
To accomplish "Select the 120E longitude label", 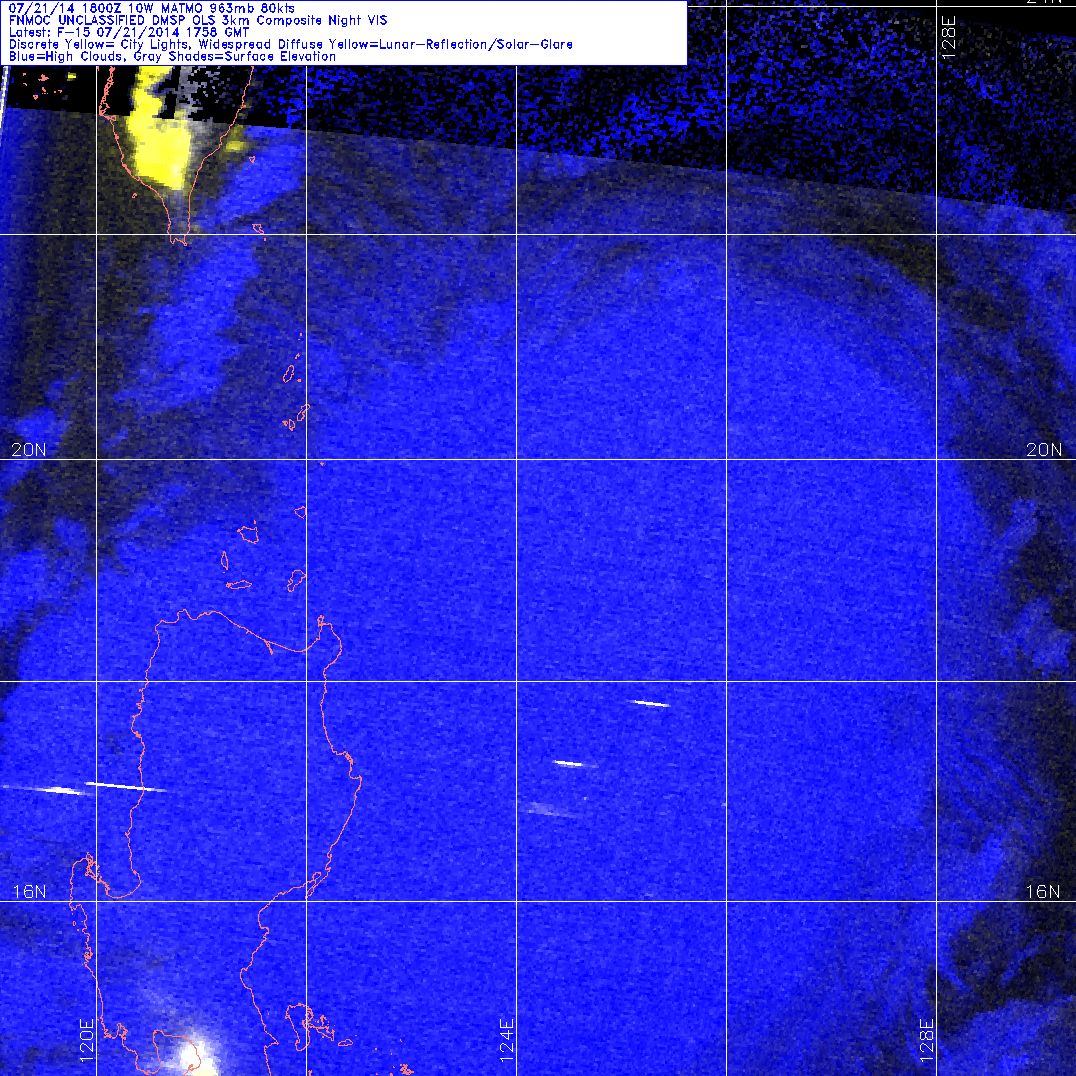I will 86,1038.
